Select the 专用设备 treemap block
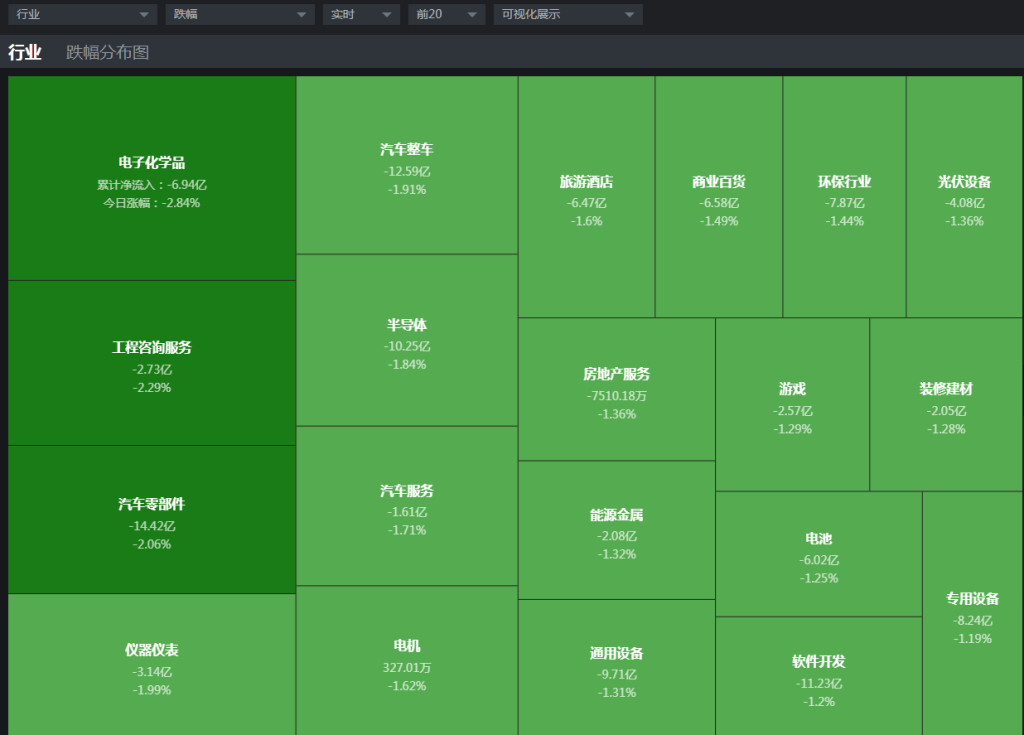This screenshot has height=735, width=1024. [x=973, y=613]
